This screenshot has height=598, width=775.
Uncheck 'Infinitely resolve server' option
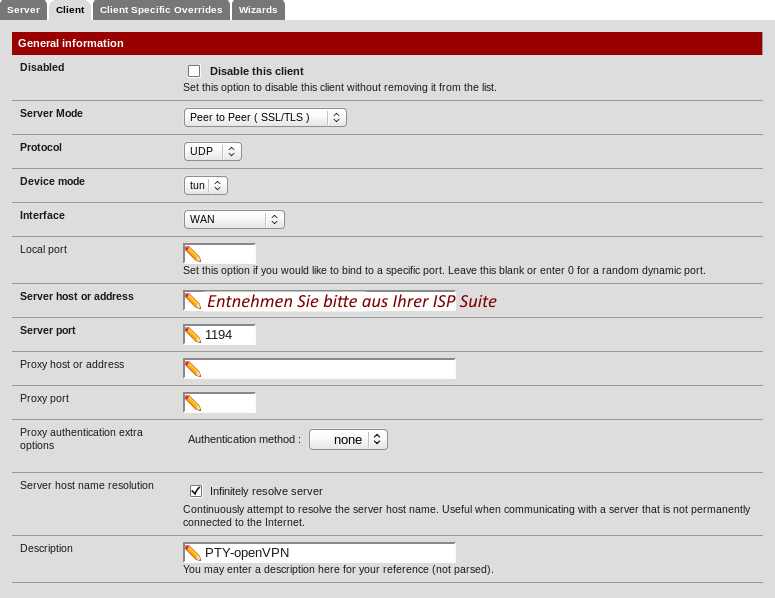coord(196,491)
